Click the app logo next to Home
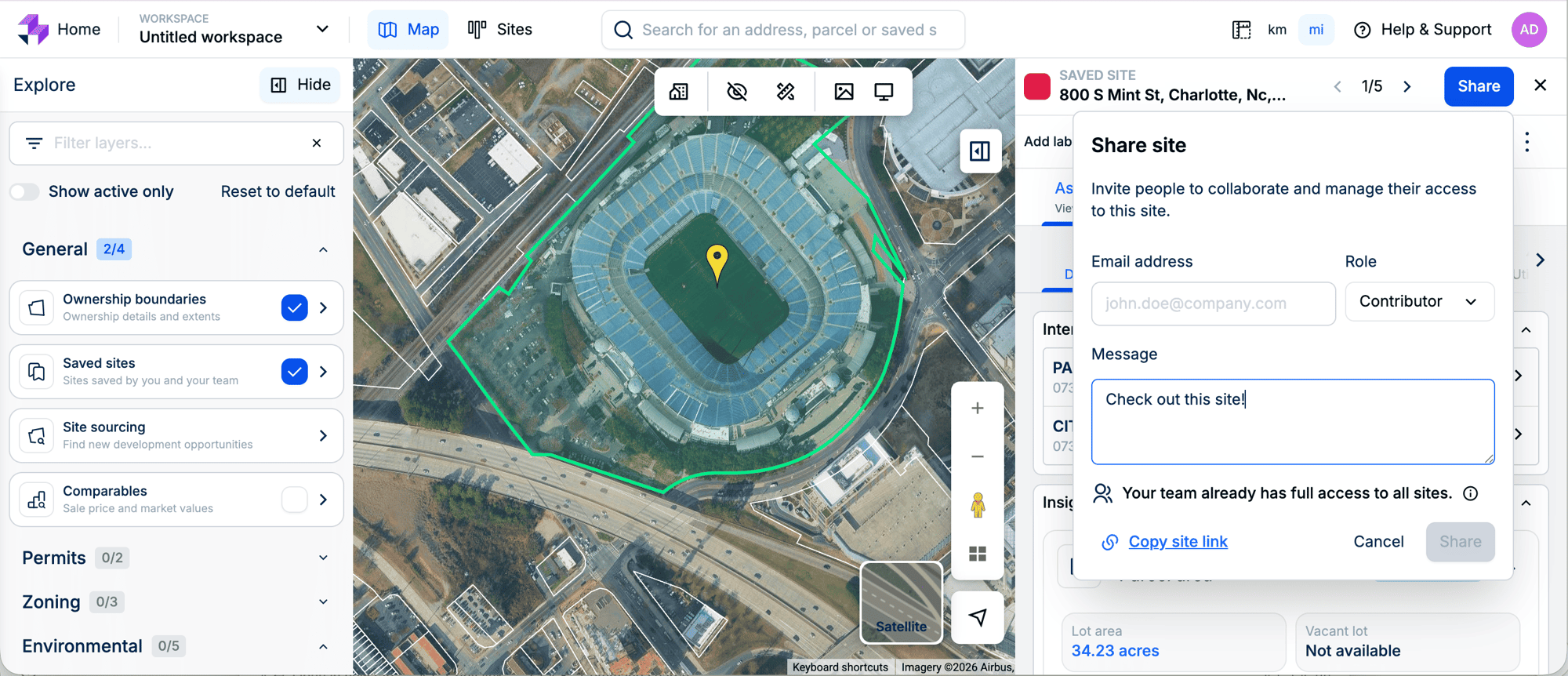1568x676 pixels. click(x=33, y=29)
